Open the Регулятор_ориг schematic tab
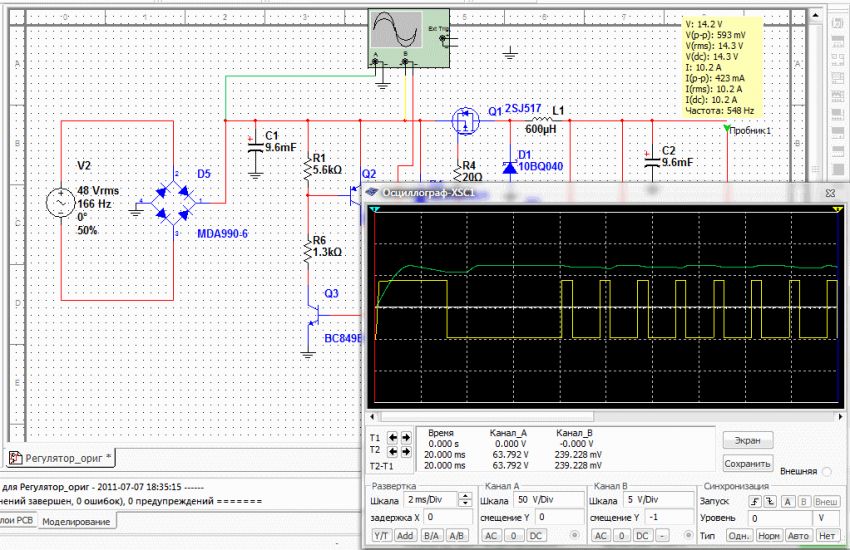The image size is (850, 550). point(60,458)
